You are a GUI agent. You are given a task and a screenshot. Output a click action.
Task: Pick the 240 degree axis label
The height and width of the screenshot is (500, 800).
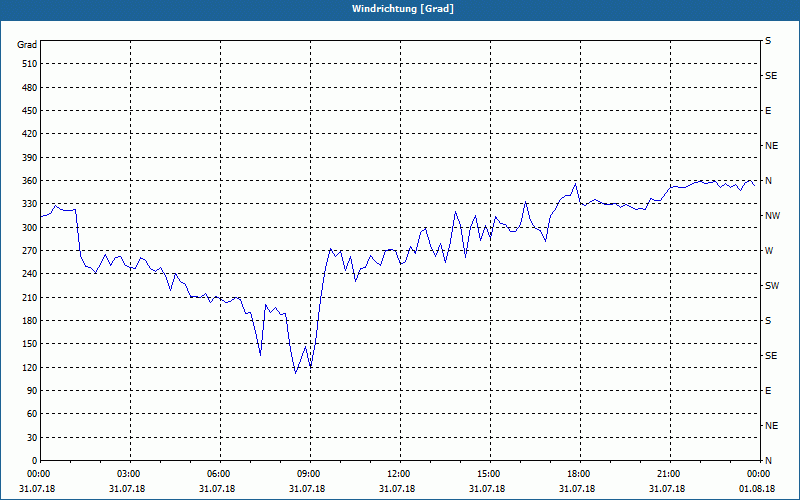(30, 274)
